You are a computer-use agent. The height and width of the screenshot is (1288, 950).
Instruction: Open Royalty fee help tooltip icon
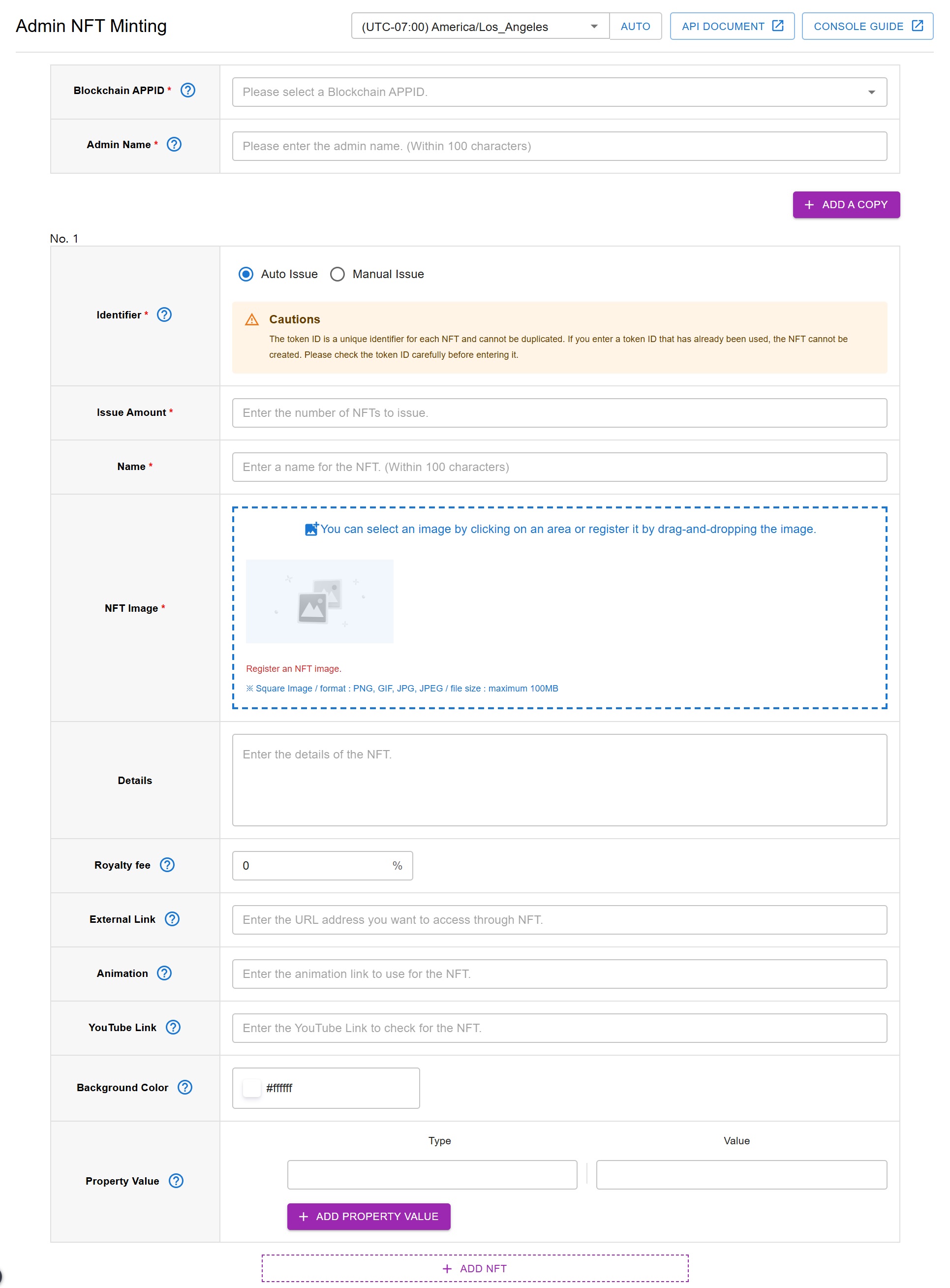click(167, 865)
